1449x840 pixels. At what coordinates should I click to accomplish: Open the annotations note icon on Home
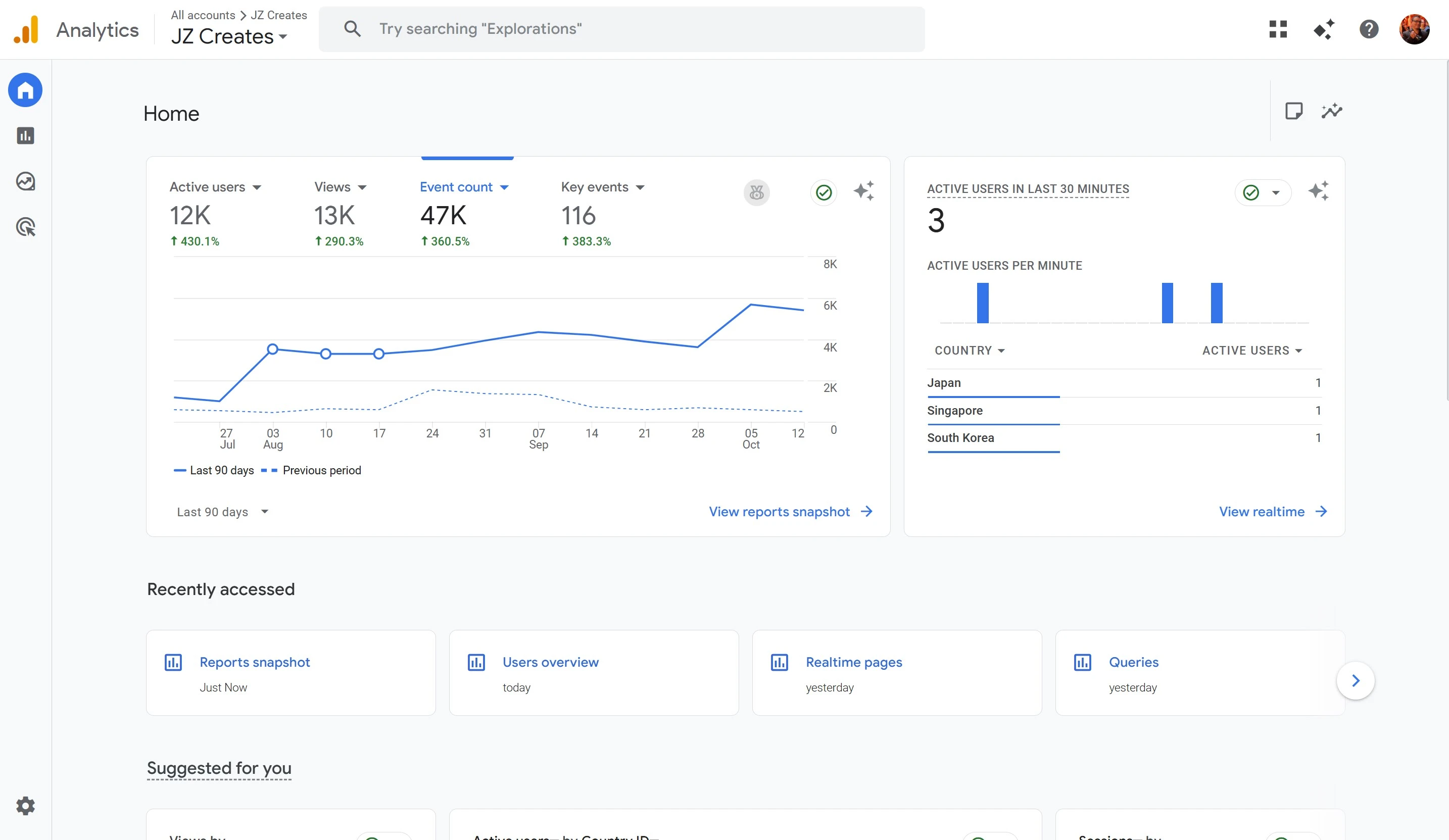(x=1293, y=111)
